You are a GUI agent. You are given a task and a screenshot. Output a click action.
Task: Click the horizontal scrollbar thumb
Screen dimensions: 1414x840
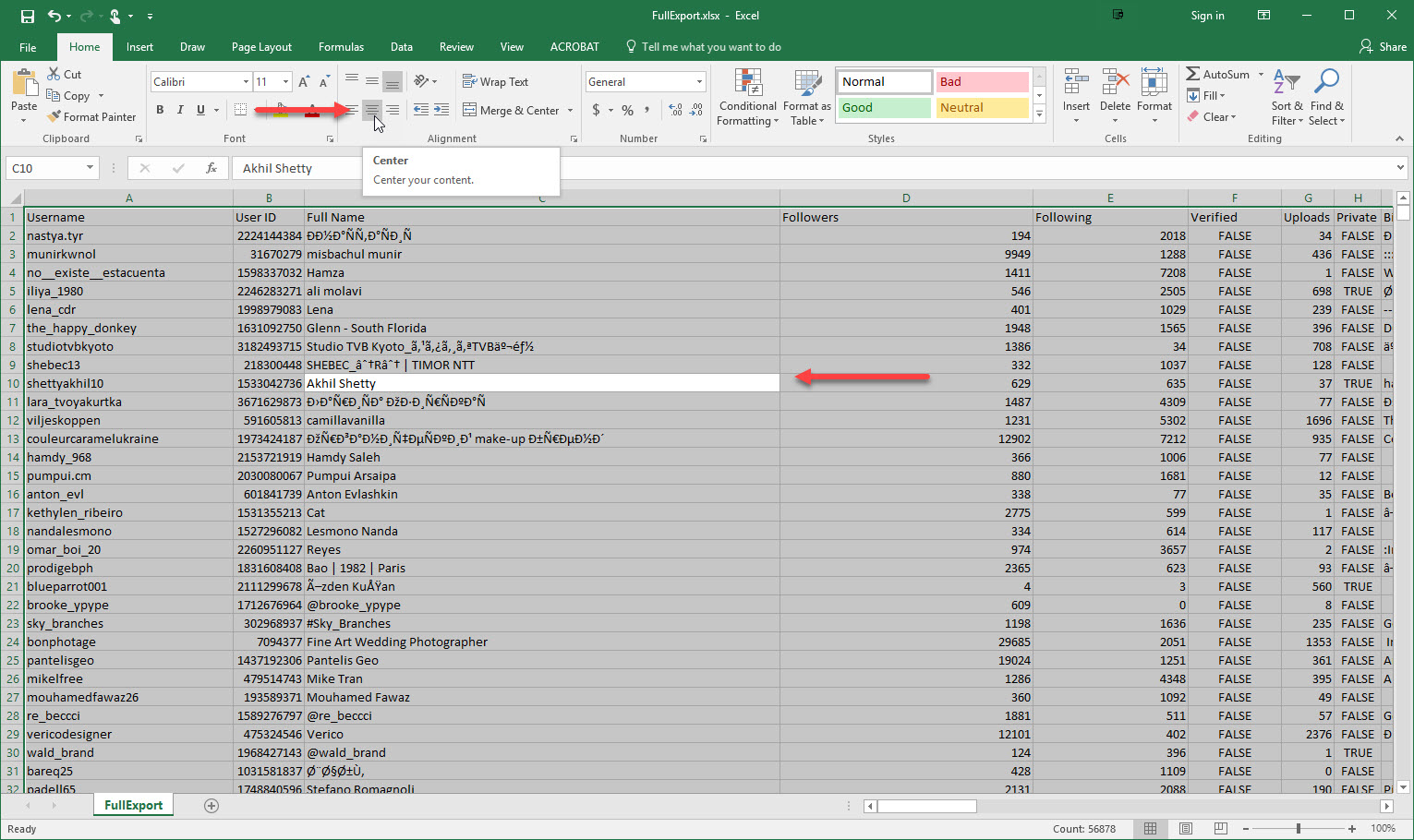click(926, 806)
